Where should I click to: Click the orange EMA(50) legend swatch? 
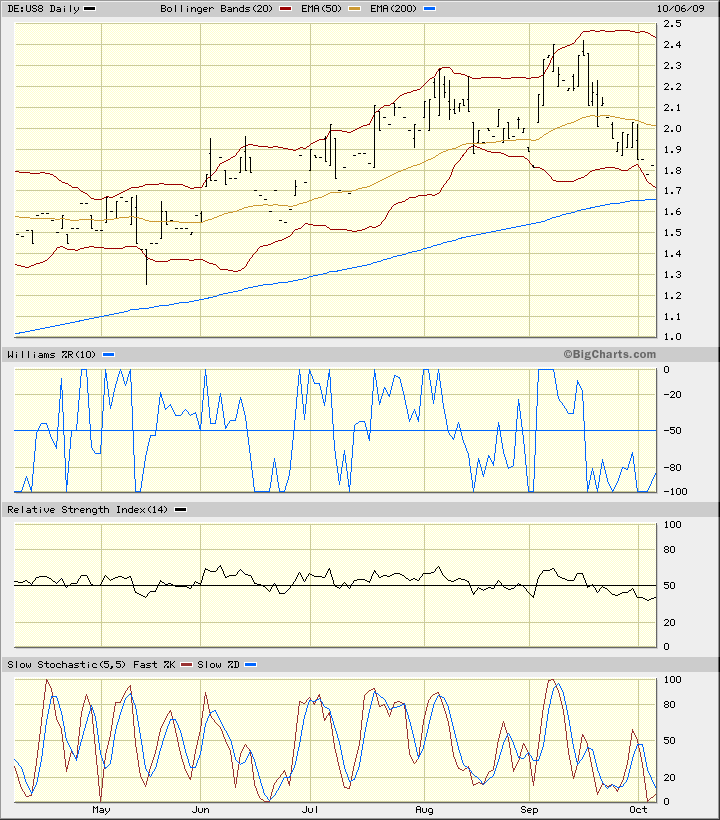(355, 9)
